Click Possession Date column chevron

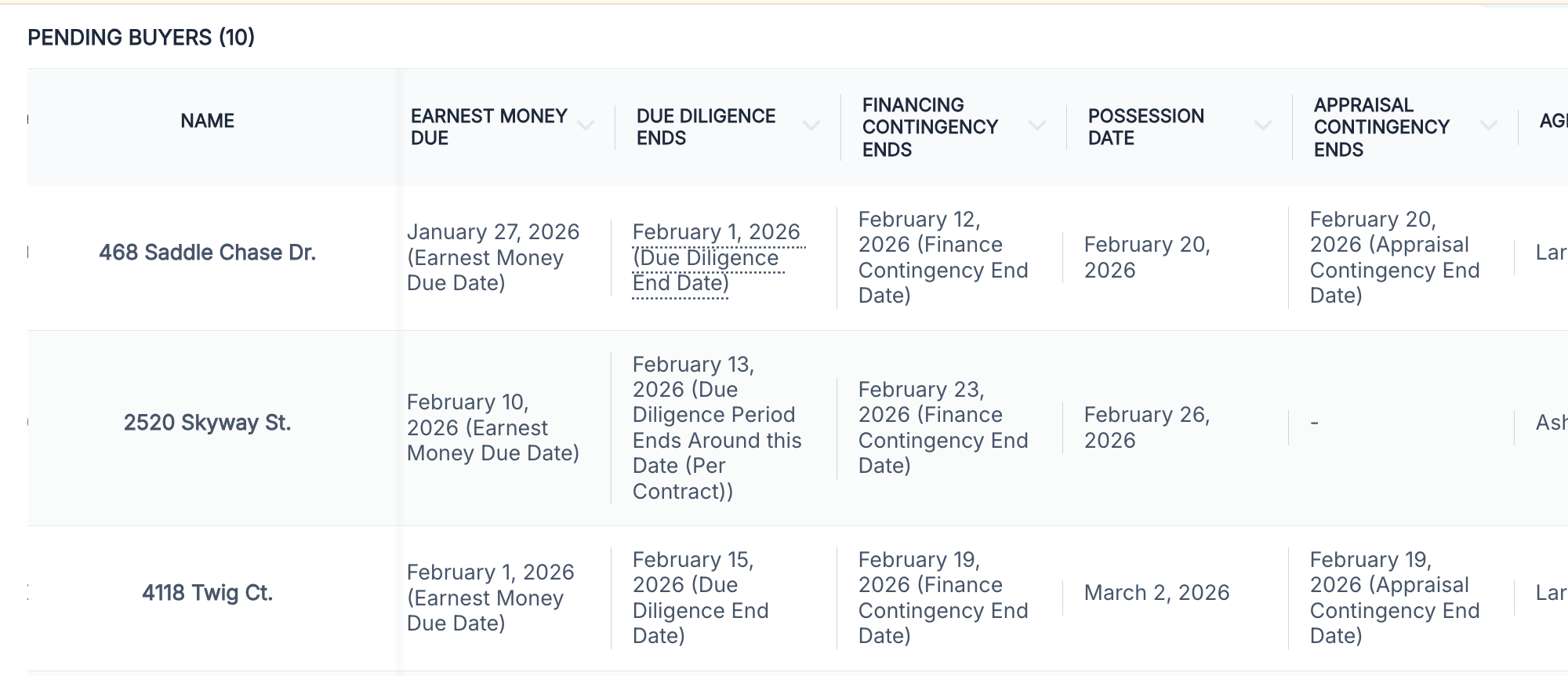[1263, 126]
